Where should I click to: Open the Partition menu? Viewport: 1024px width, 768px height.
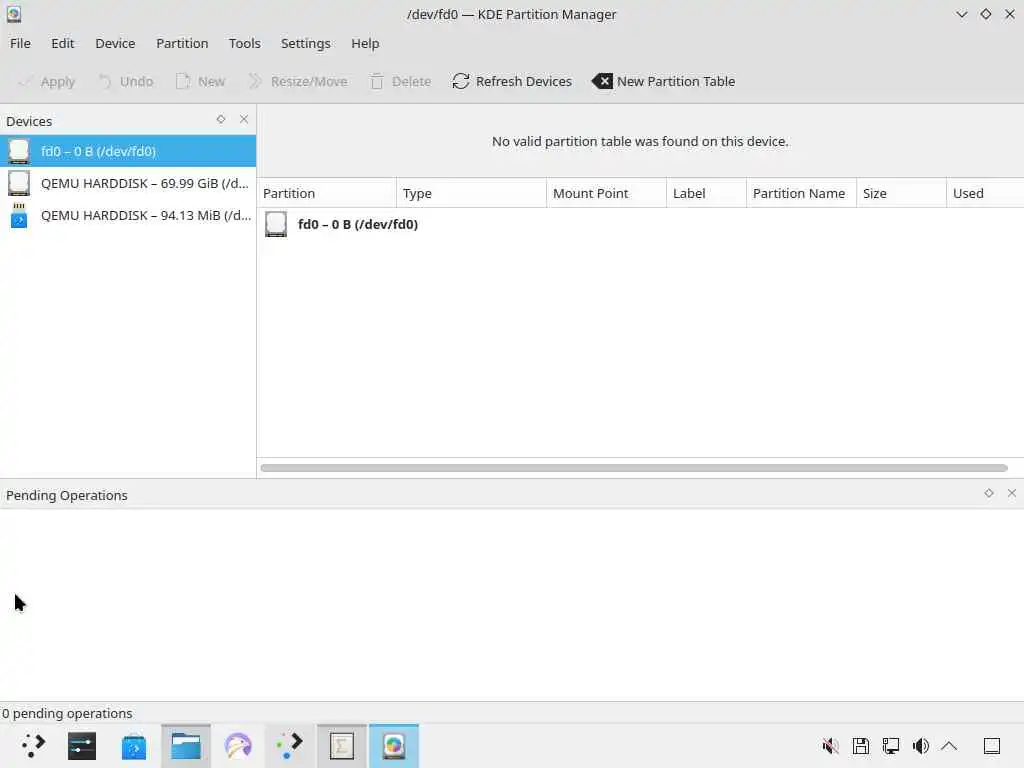(x=182, y=43)
